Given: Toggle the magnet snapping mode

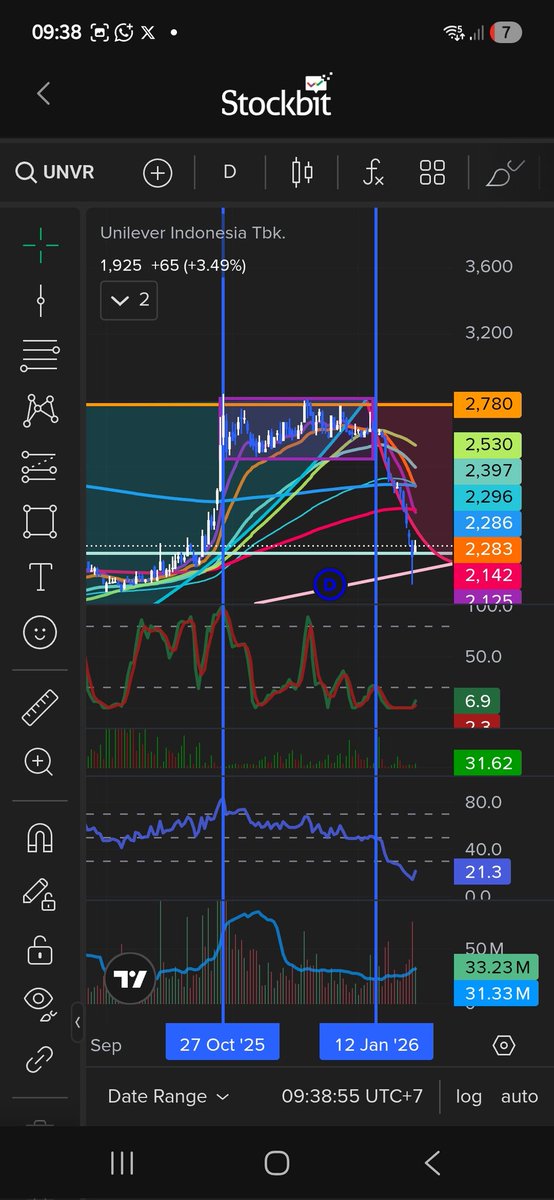Looking at the screenshot, I should [x=40, y=838].
